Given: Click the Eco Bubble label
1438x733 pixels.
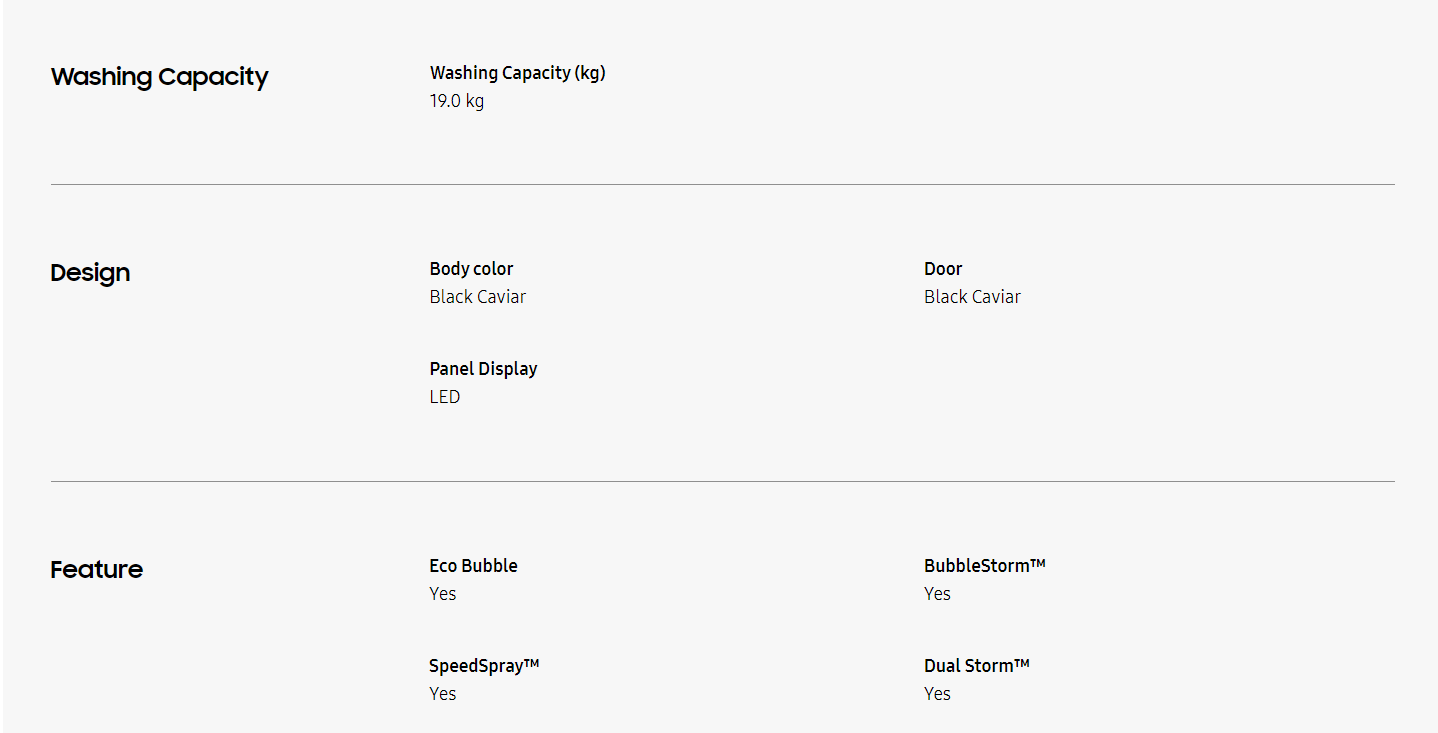Looking at the screenshot, I should [473, 566].
